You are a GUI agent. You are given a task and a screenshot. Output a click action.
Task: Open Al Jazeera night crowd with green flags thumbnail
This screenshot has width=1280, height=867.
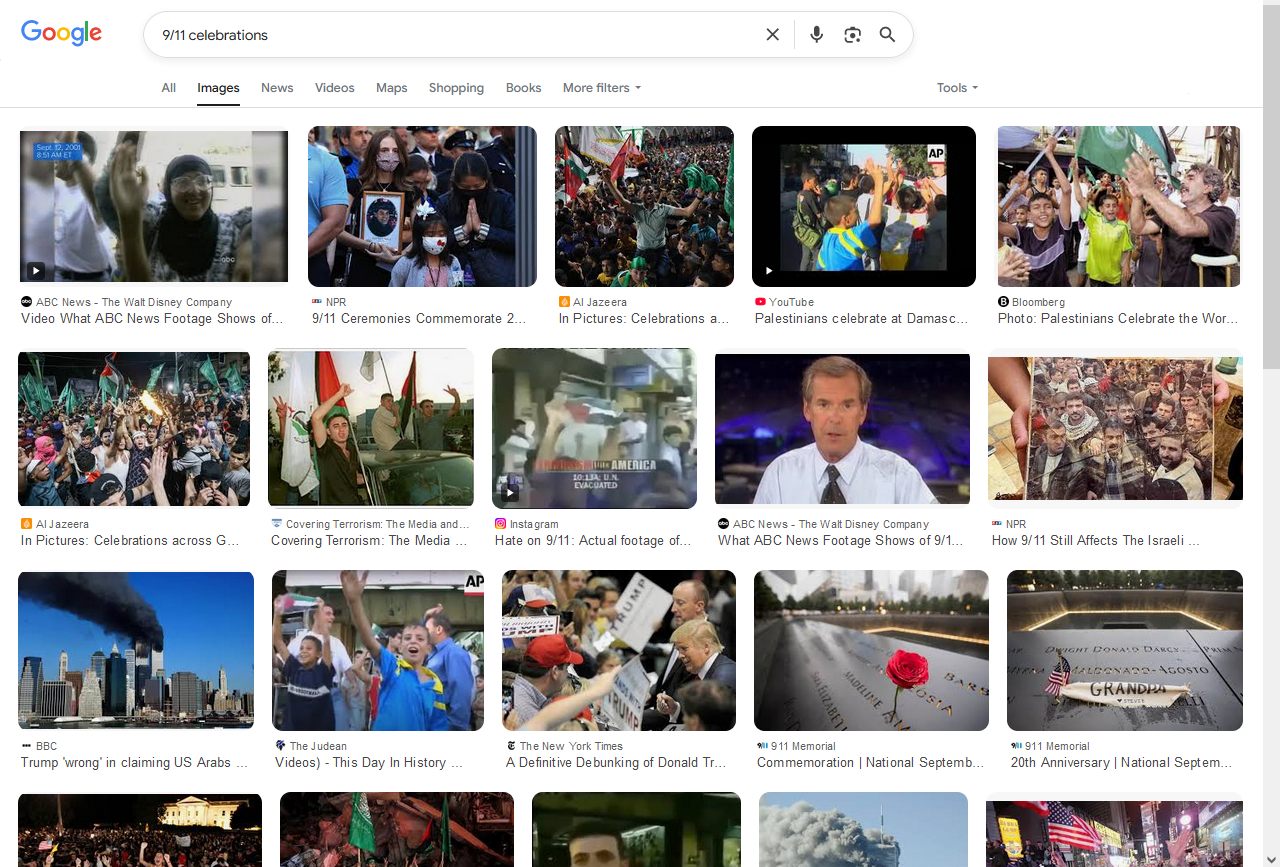(134, 429)
